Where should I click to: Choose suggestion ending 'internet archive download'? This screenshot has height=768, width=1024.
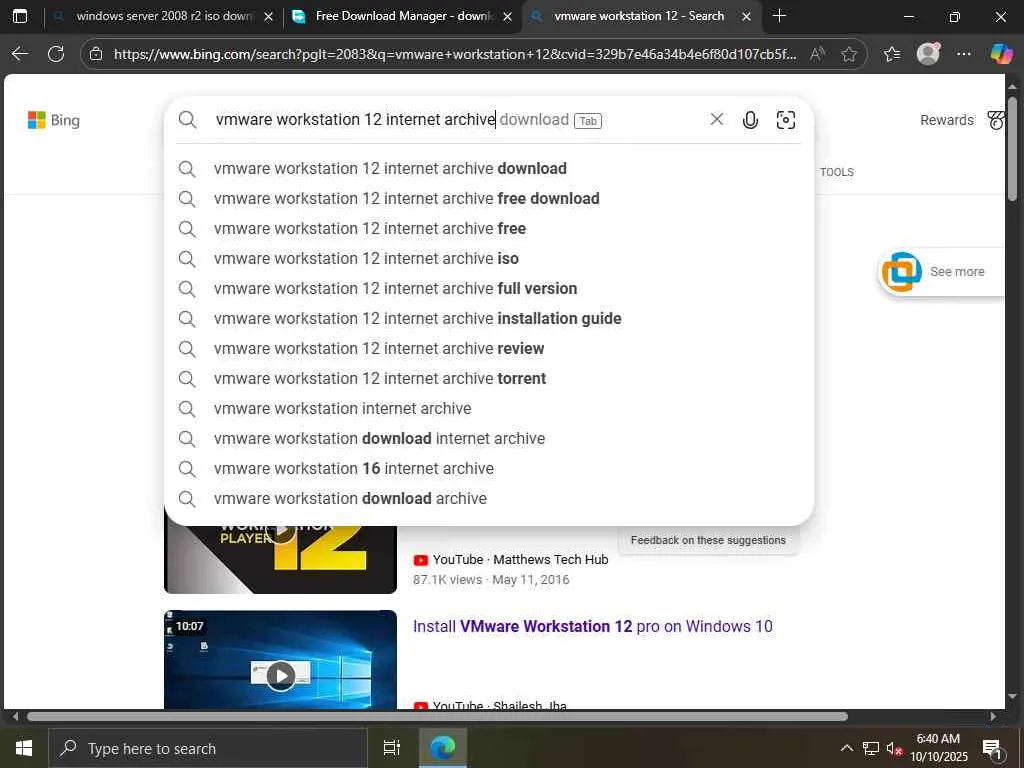[488, 168]
